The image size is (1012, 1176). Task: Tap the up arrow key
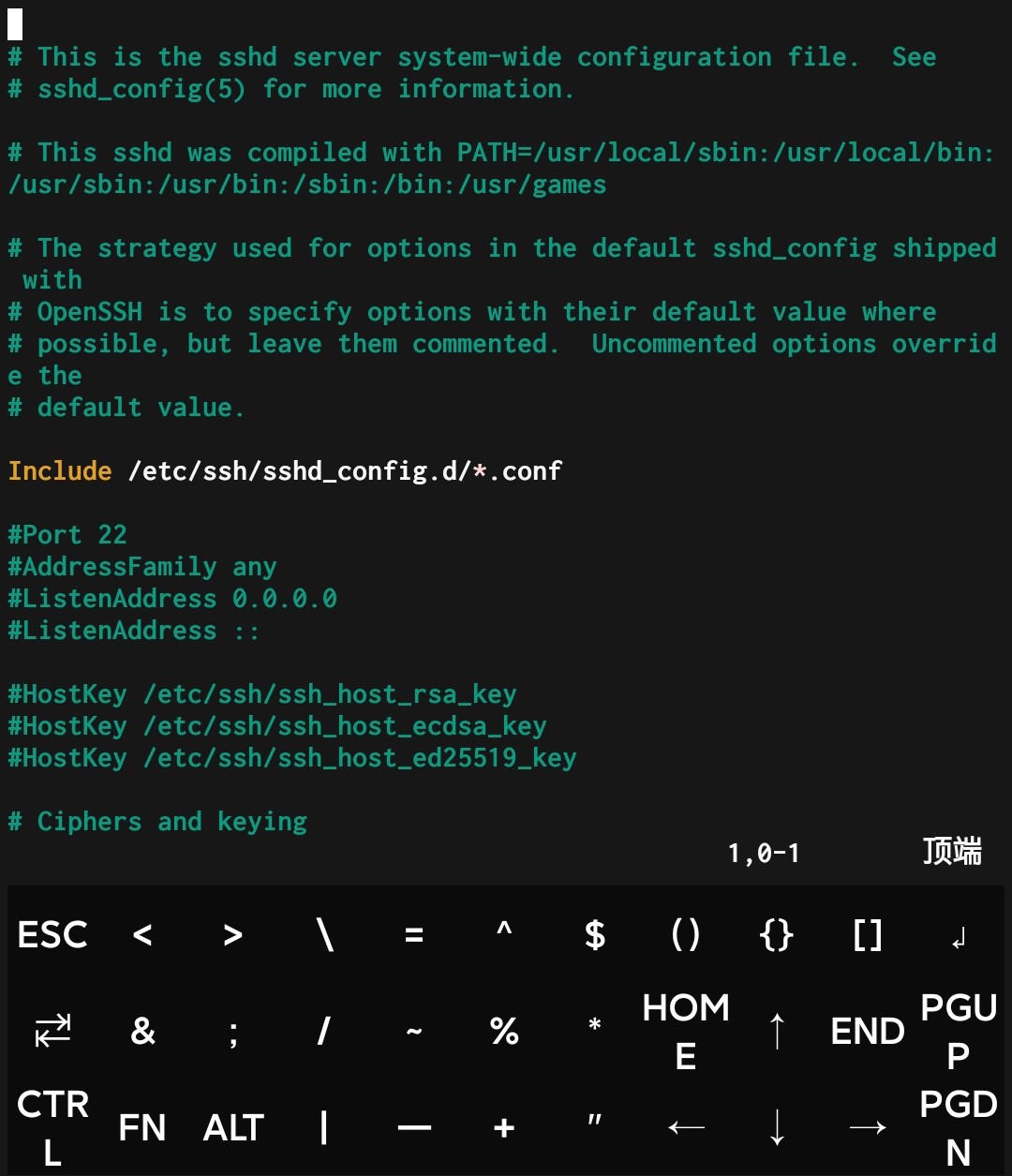click(x=777, y=1031)
